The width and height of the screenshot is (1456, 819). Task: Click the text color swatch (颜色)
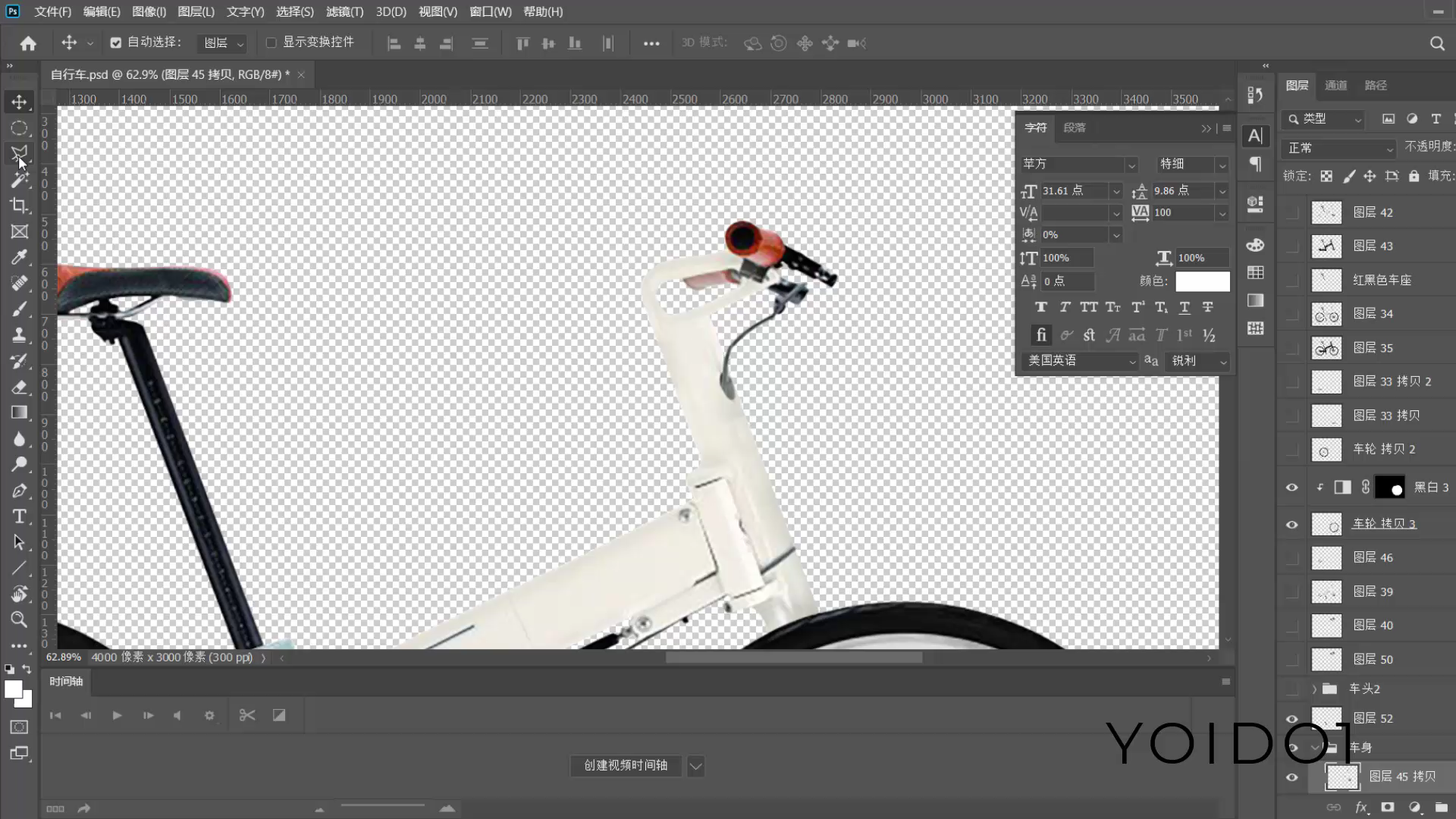tap(1202, 281)
